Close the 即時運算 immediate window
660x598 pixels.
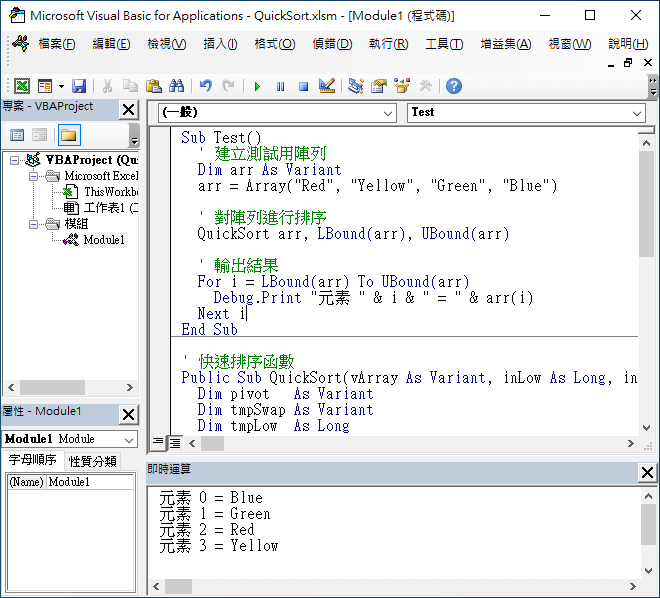click(647, 473)
